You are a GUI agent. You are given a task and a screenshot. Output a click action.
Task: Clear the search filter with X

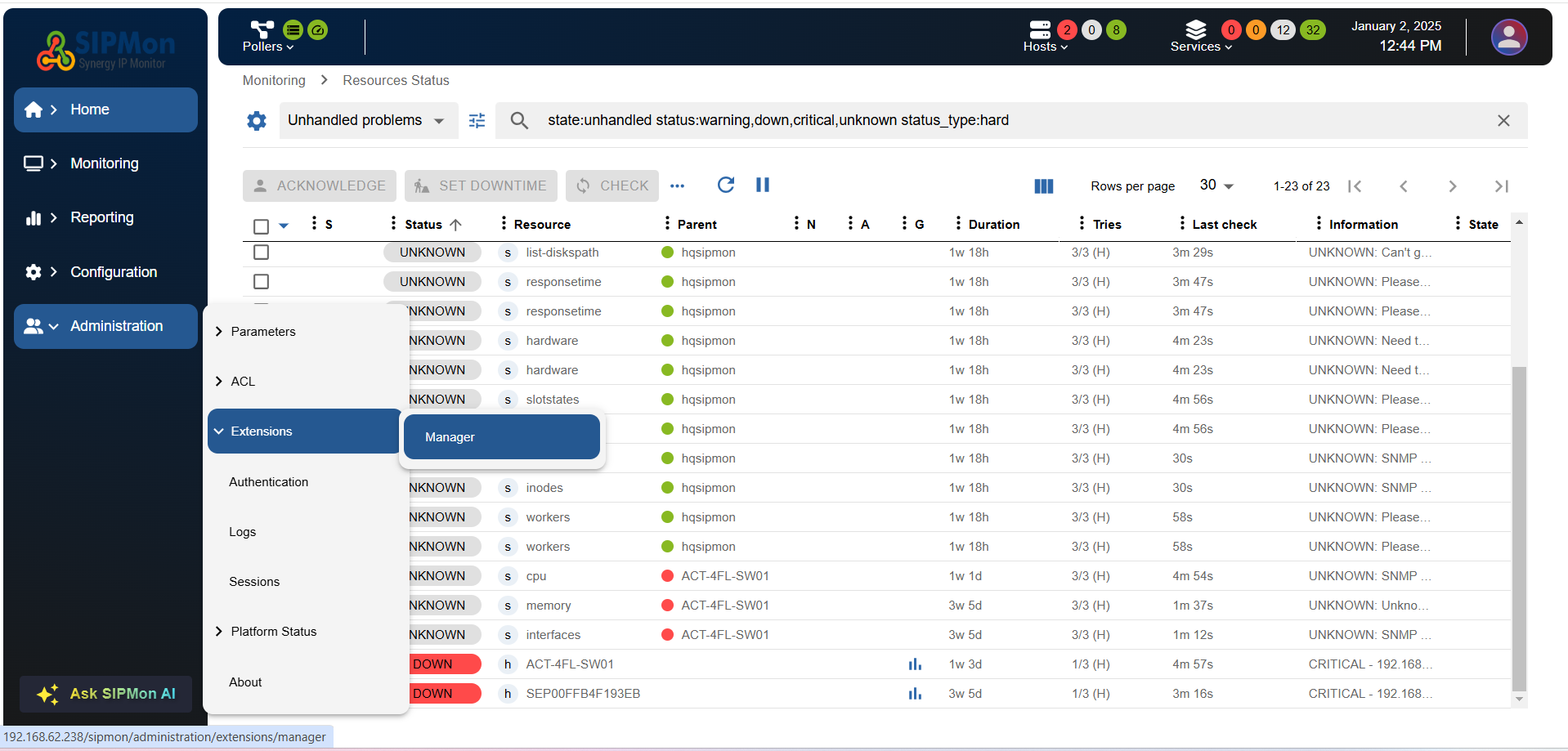[1503, 121]
